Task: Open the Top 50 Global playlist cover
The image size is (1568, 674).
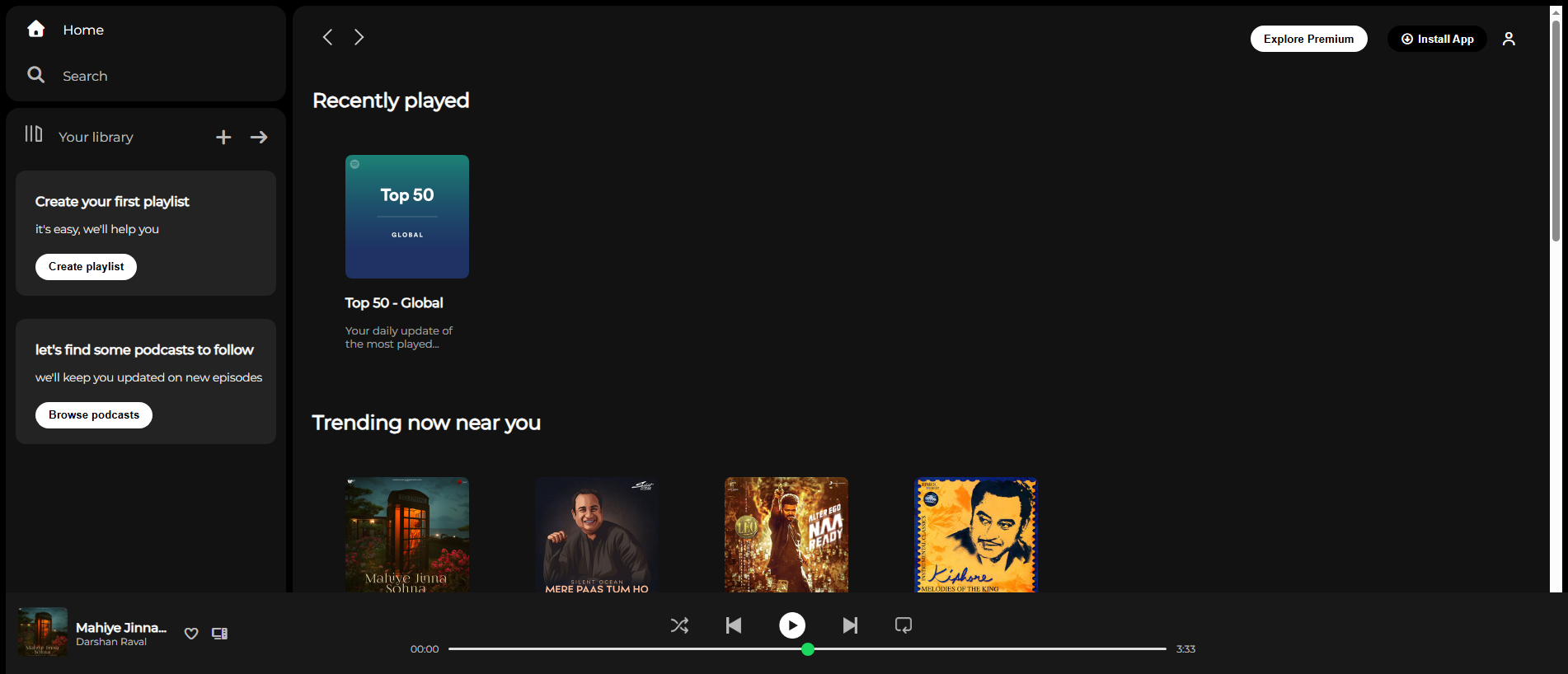Action: [407, 217]
